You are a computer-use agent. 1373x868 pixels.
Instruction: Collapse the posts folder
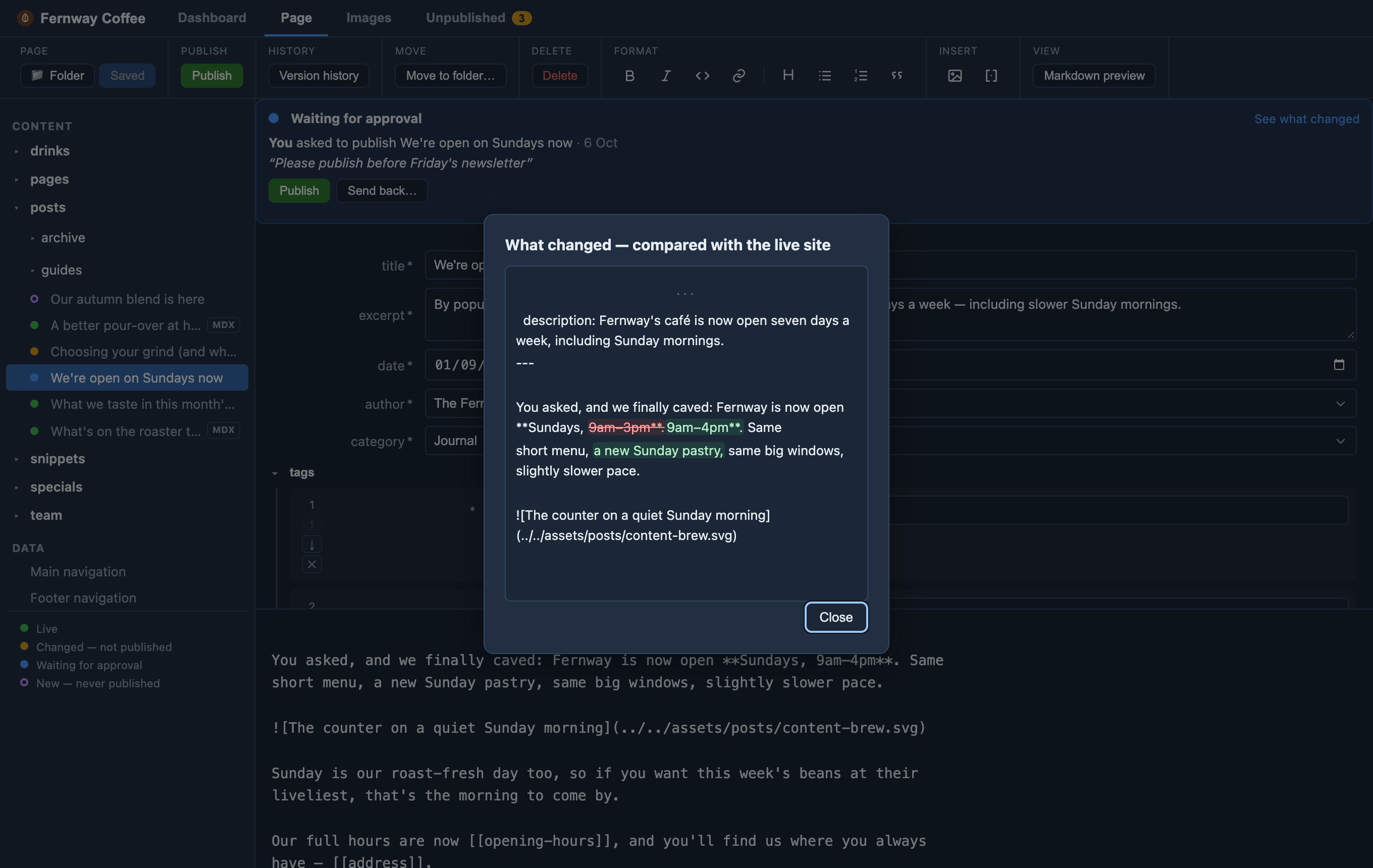17,208
